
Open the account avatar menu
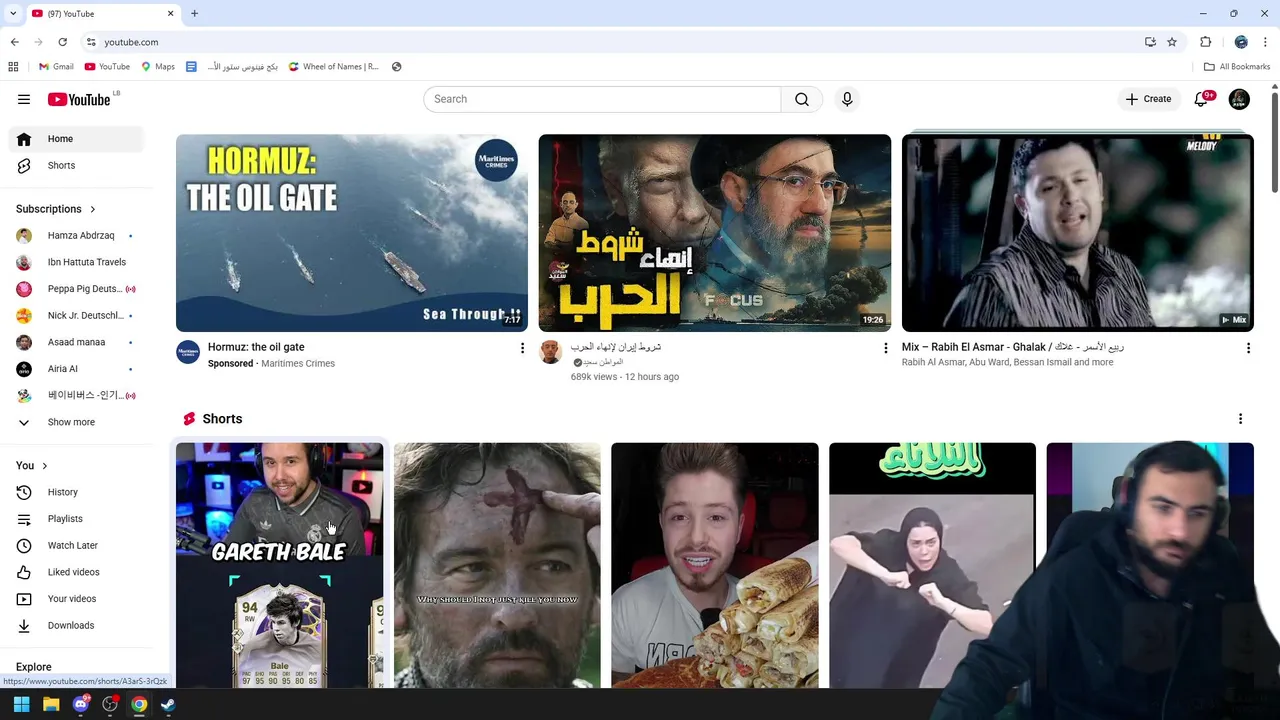(x=1239, y=99)
